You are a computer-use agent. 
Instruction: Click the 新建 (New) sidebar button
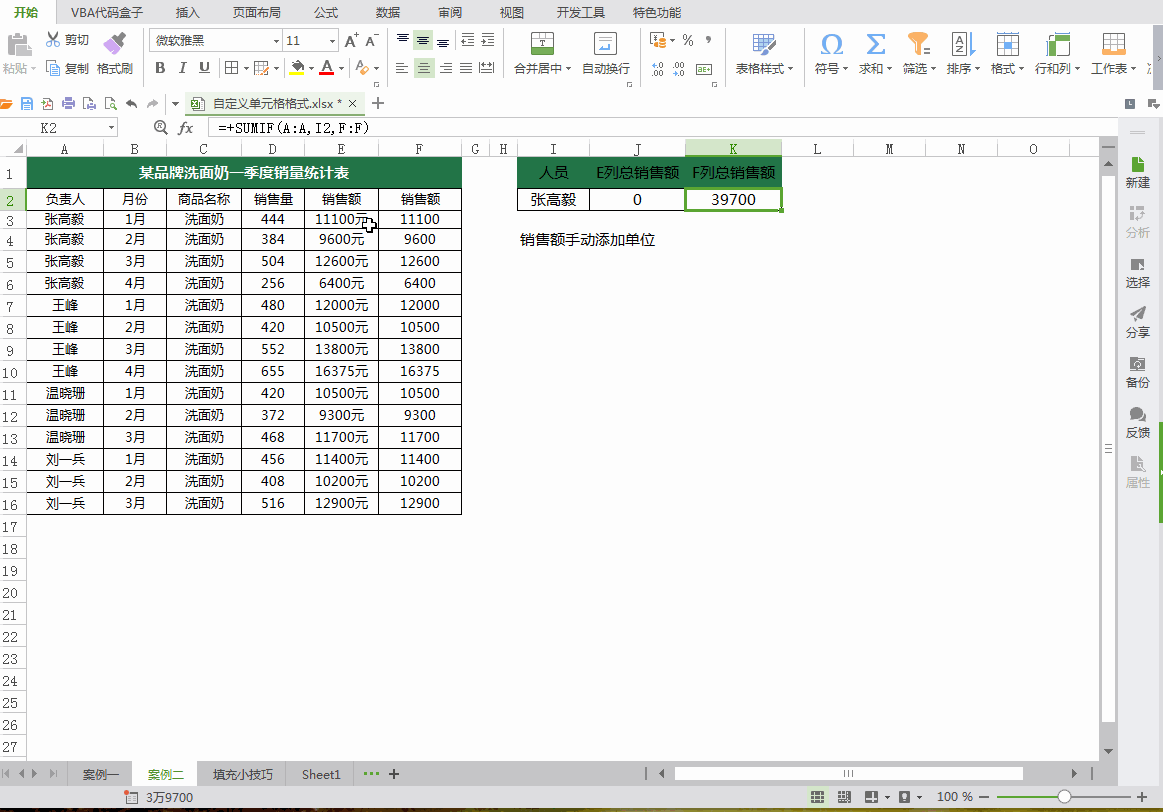pos(1137,173)
